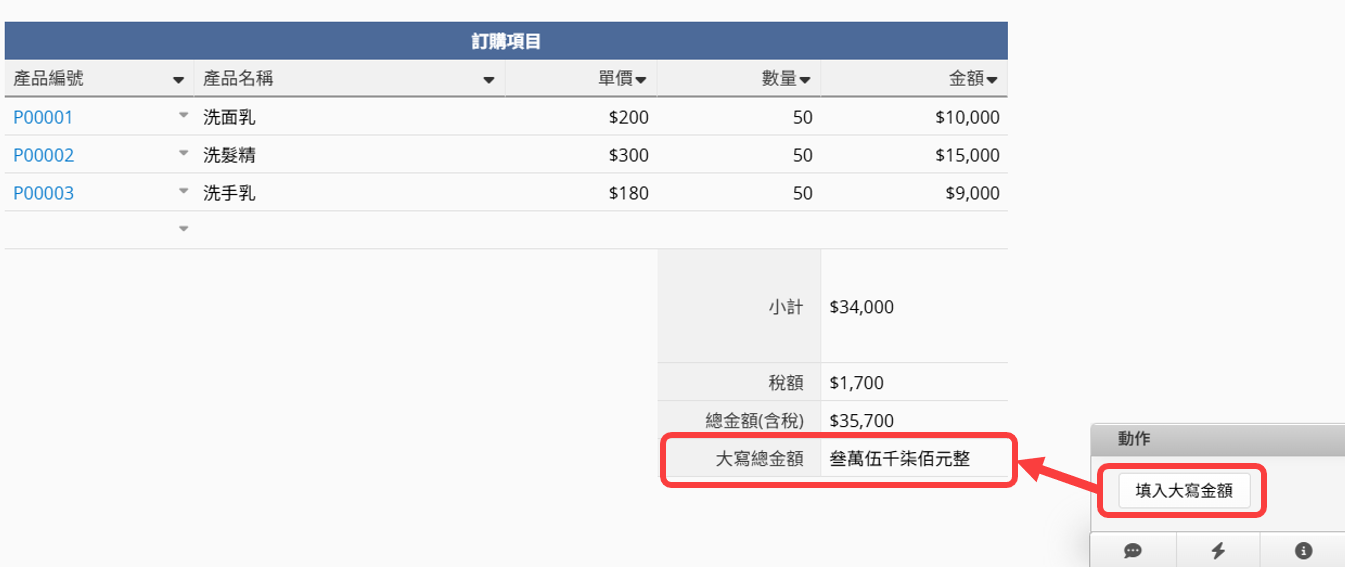Viewport: 1345px width, 572px height.
Task: Open the dropdown arrow beside P00002
Action: [183, 154]
